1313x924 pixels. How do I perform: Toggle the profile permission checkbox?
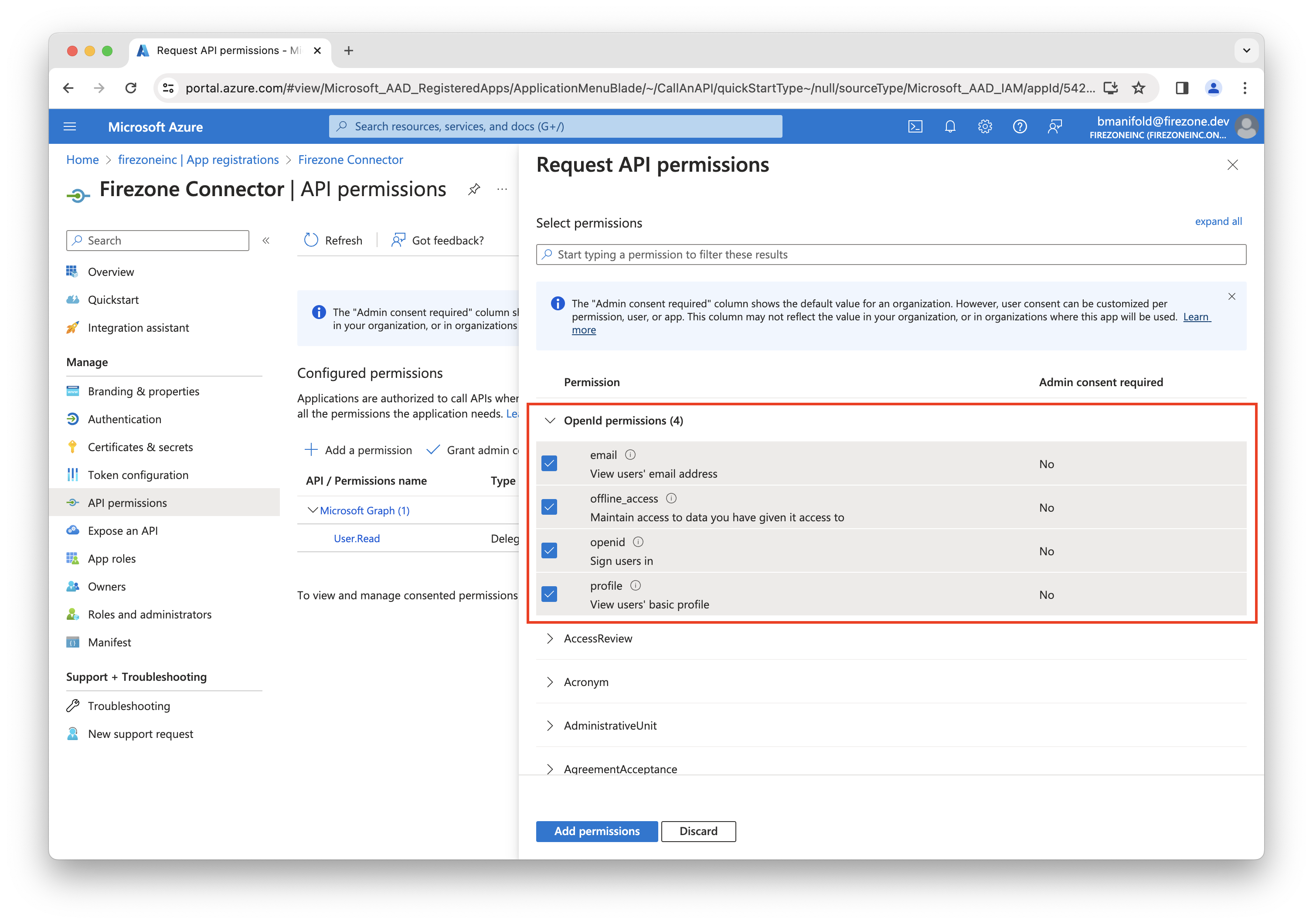(x=549, y=594)
